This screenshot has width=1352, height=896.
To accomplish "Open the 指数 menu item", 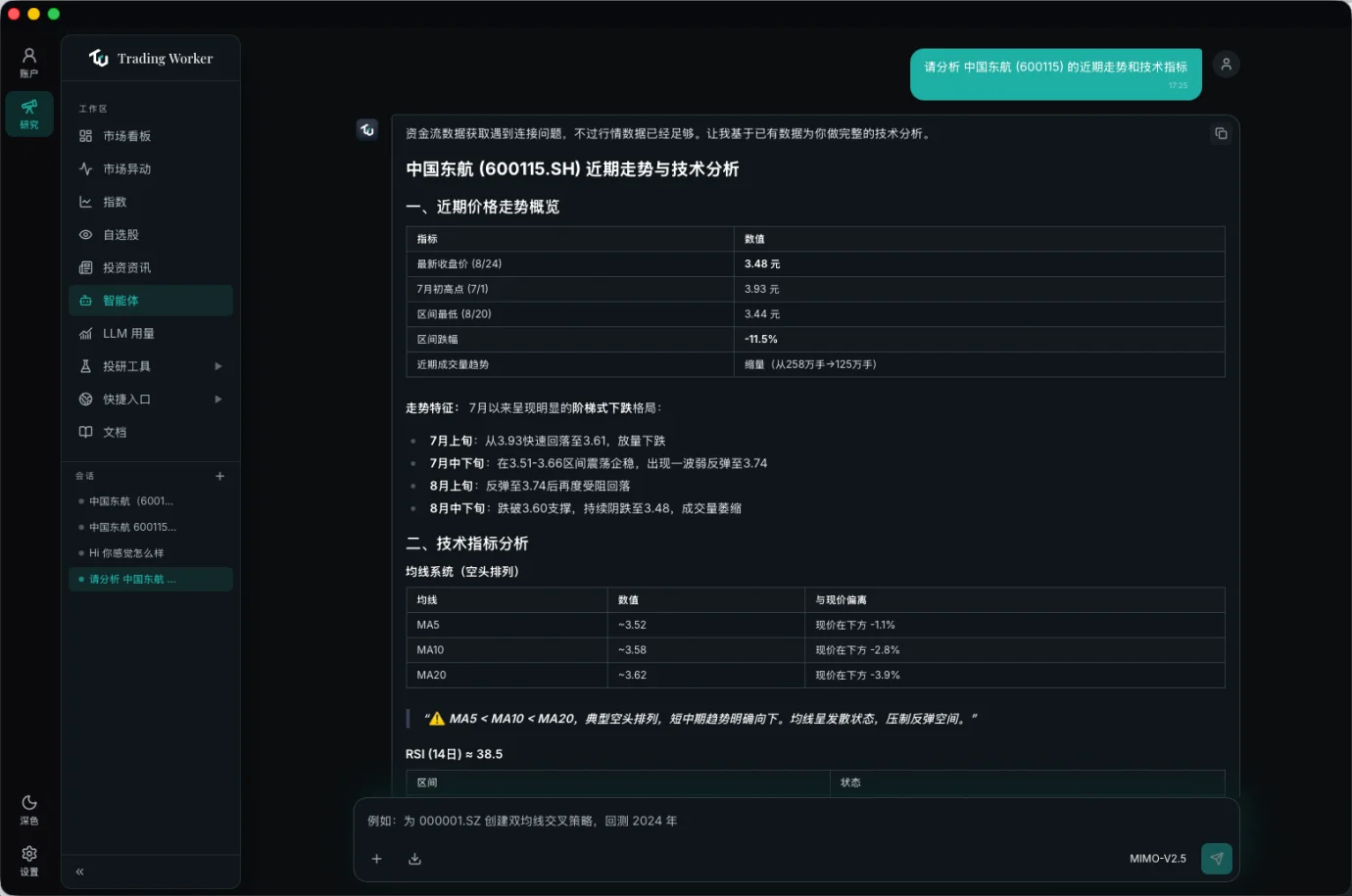I will click(x=151, y=202).
